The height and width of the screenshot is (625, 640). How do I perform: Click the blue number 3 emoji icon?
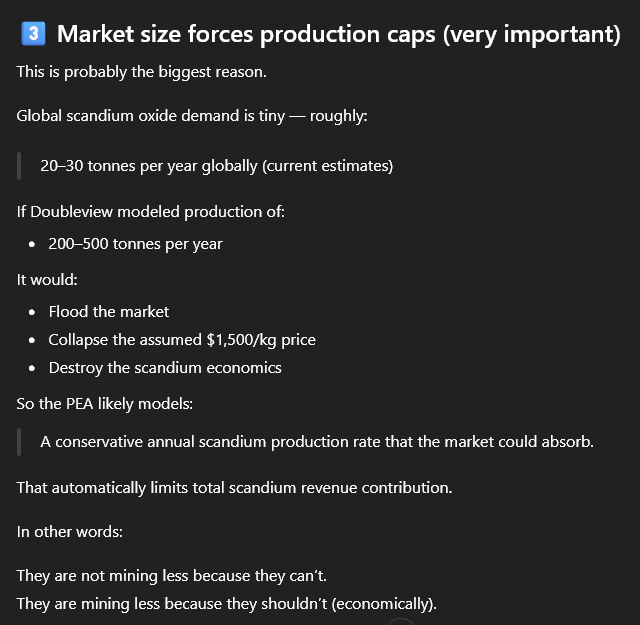tap(32, 34)
